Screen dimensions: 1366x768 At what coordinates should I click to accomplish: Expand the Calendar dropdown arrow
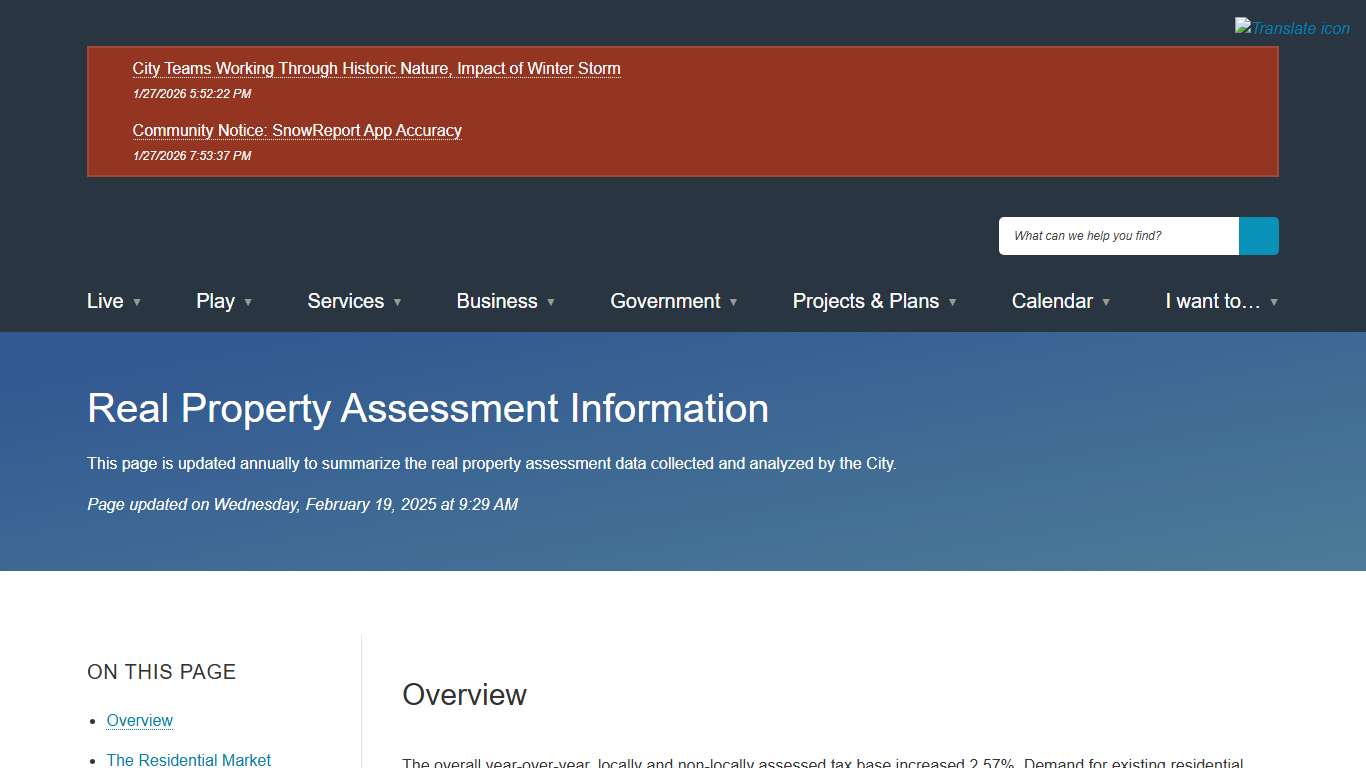click(x=1107, y=302)
